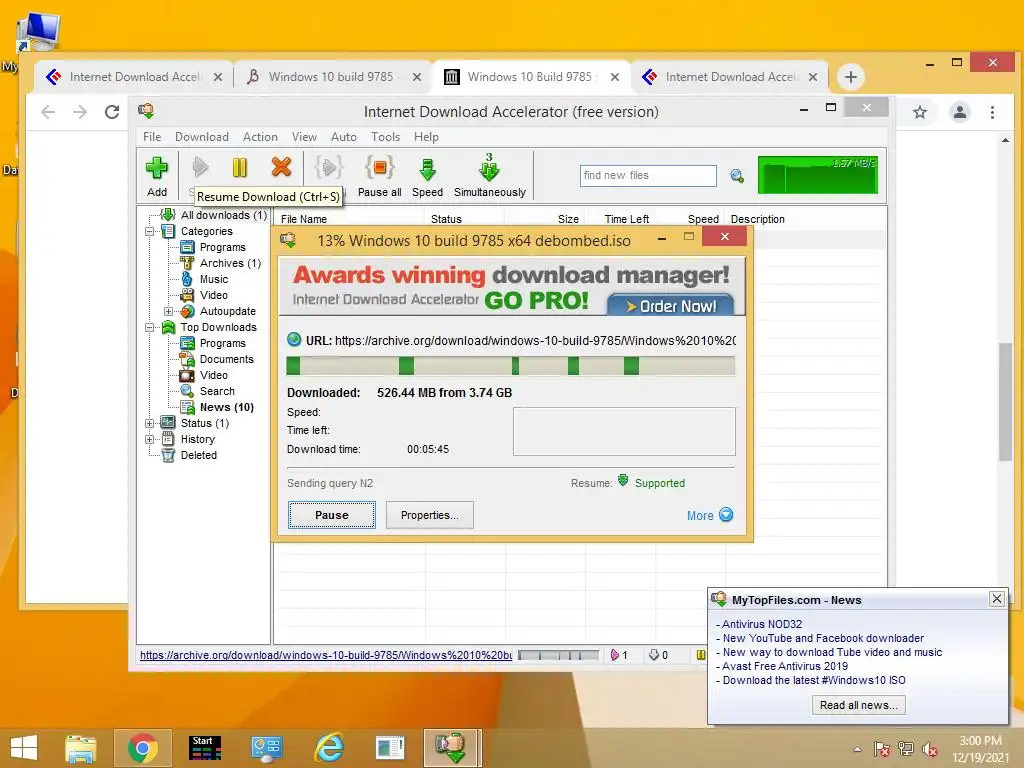Click the Pause button in download dialog

click(x=332, y=515)
